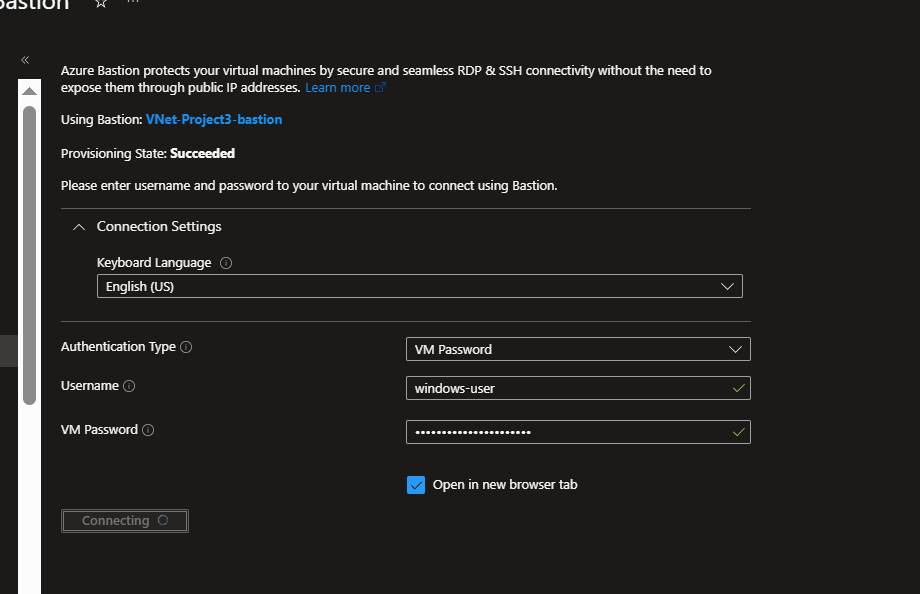Click the external link icon after Learn more
The image size is (920, 594).
(x=380, y=88)
